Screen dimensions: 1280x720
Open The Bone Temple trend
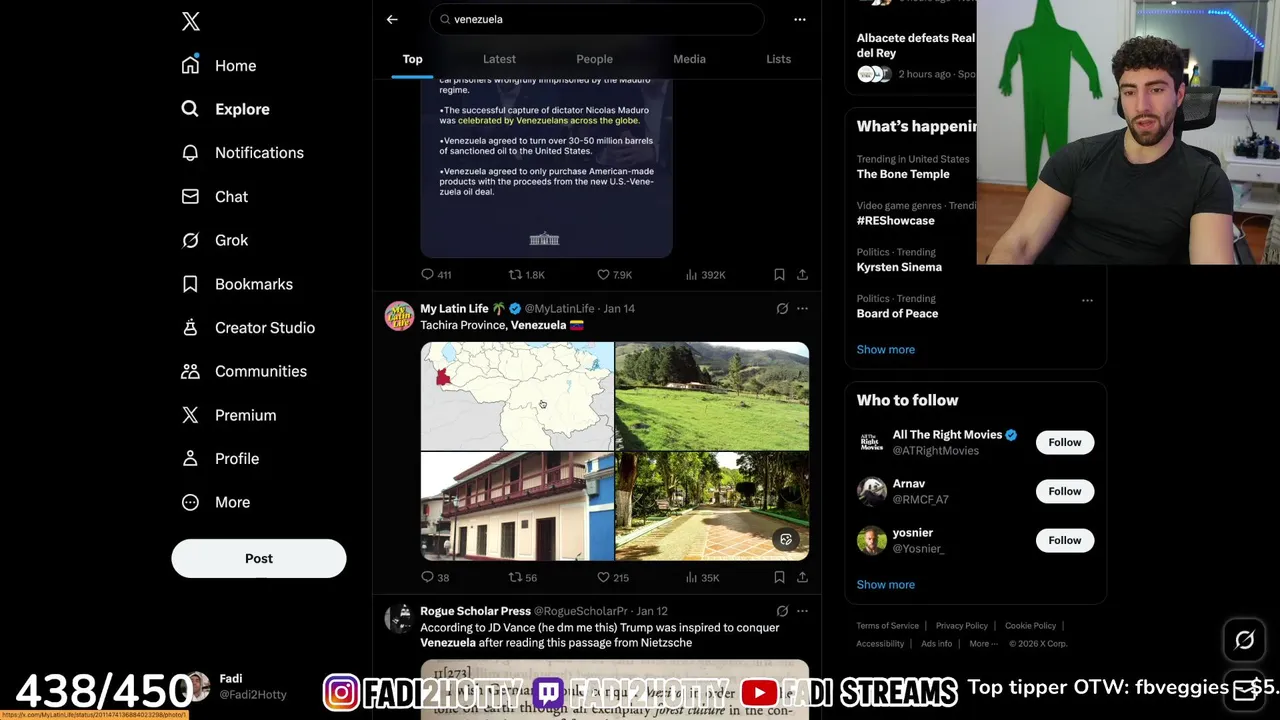pos(903,174)
